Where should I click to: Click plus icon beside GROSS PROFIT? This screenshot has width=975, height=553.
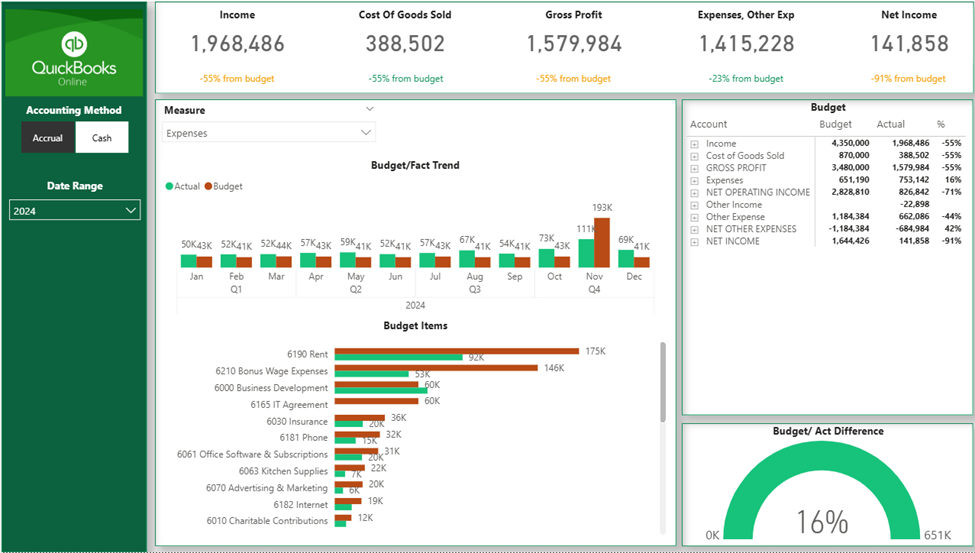(694, 168)
